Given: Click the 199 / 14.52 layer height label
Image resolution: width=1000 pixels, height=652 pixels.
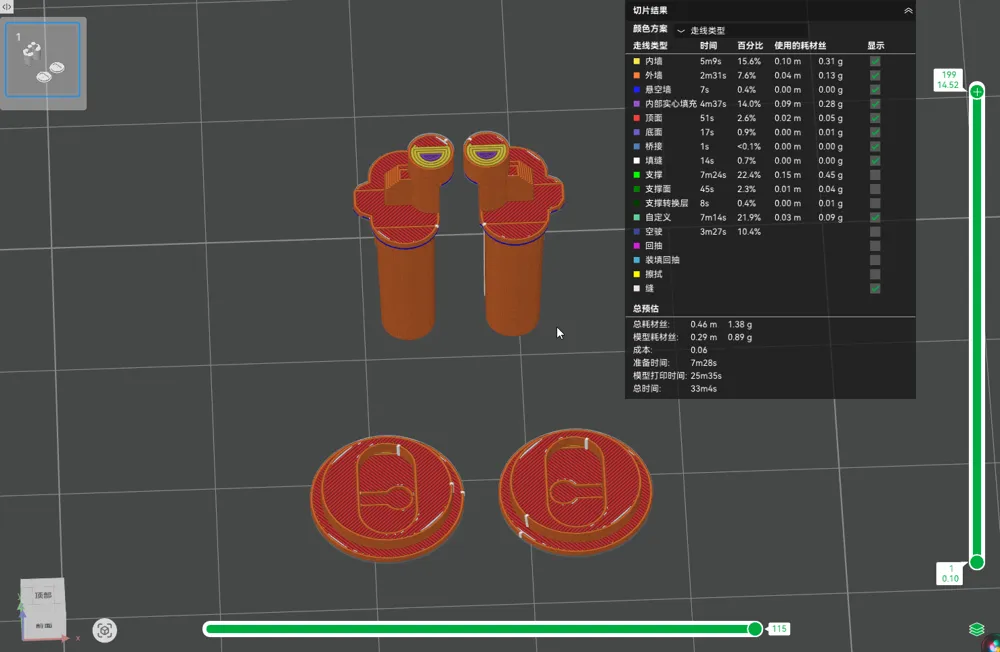Looking at the screenshot, I should coord(948,80).
